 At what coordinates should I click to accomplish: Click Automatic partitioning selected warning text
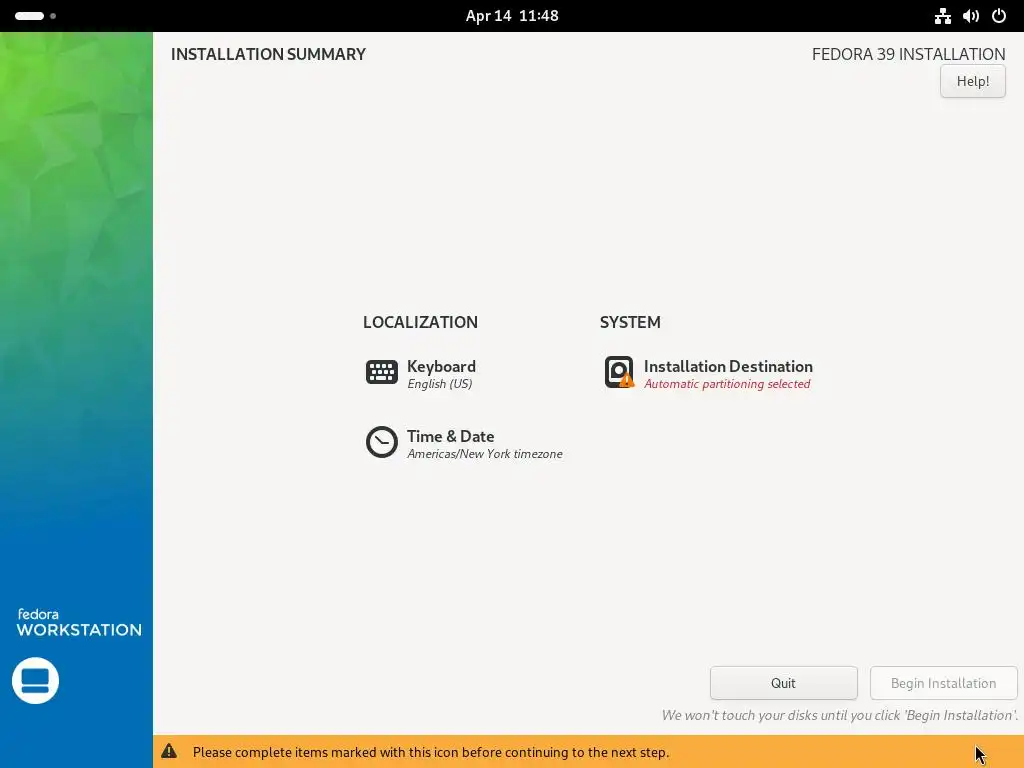727,384
